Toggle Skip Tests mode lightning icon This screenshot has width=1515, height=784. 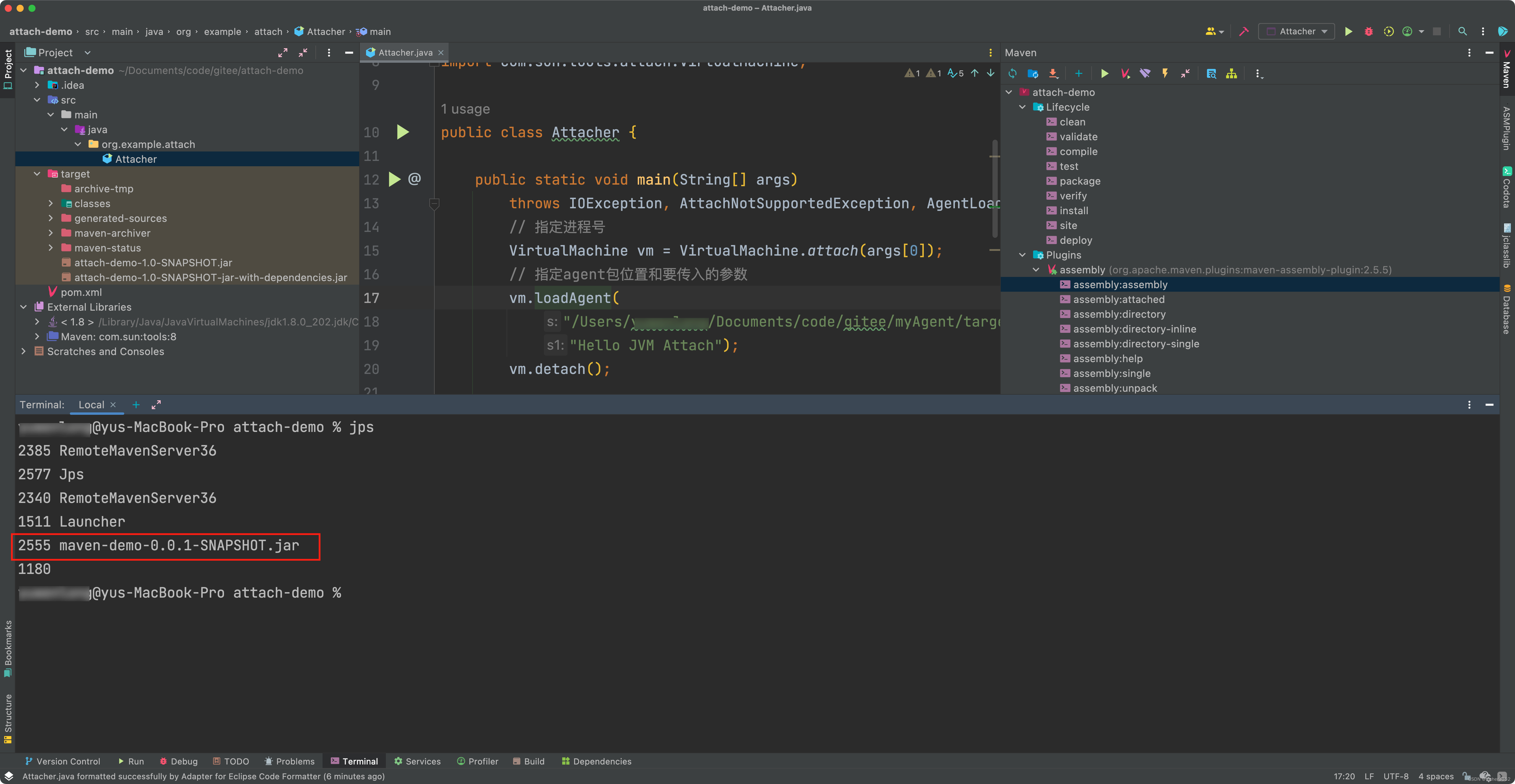click(1164, 73)
